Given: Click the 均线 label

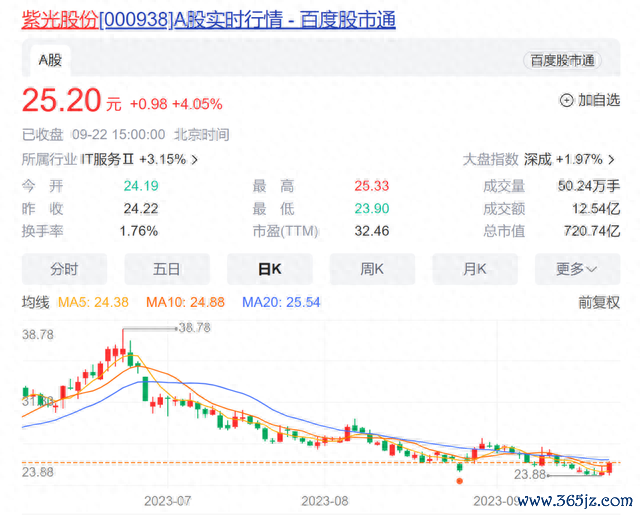Looking at the screenshot, I should pyautogui.click(x=36, y=302).
